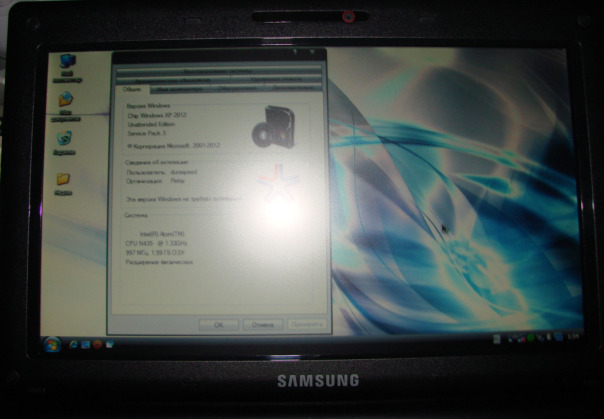Click the last quick launch icon

coord(109,344)
